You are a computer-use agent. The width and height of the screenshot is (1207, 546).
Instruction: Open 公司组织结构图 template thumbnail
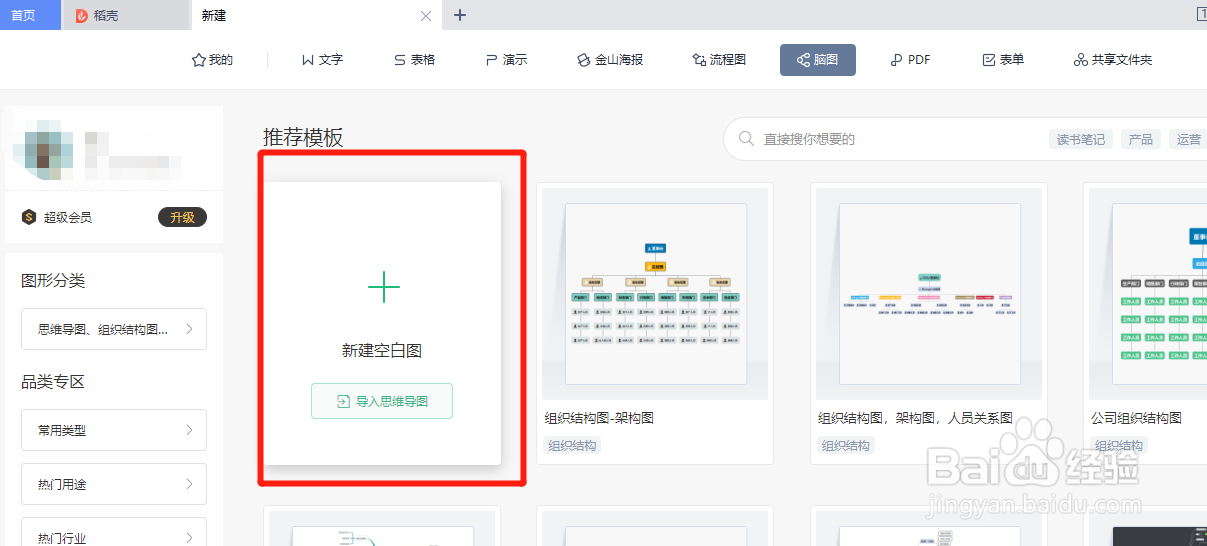[x=1148, y=294]
